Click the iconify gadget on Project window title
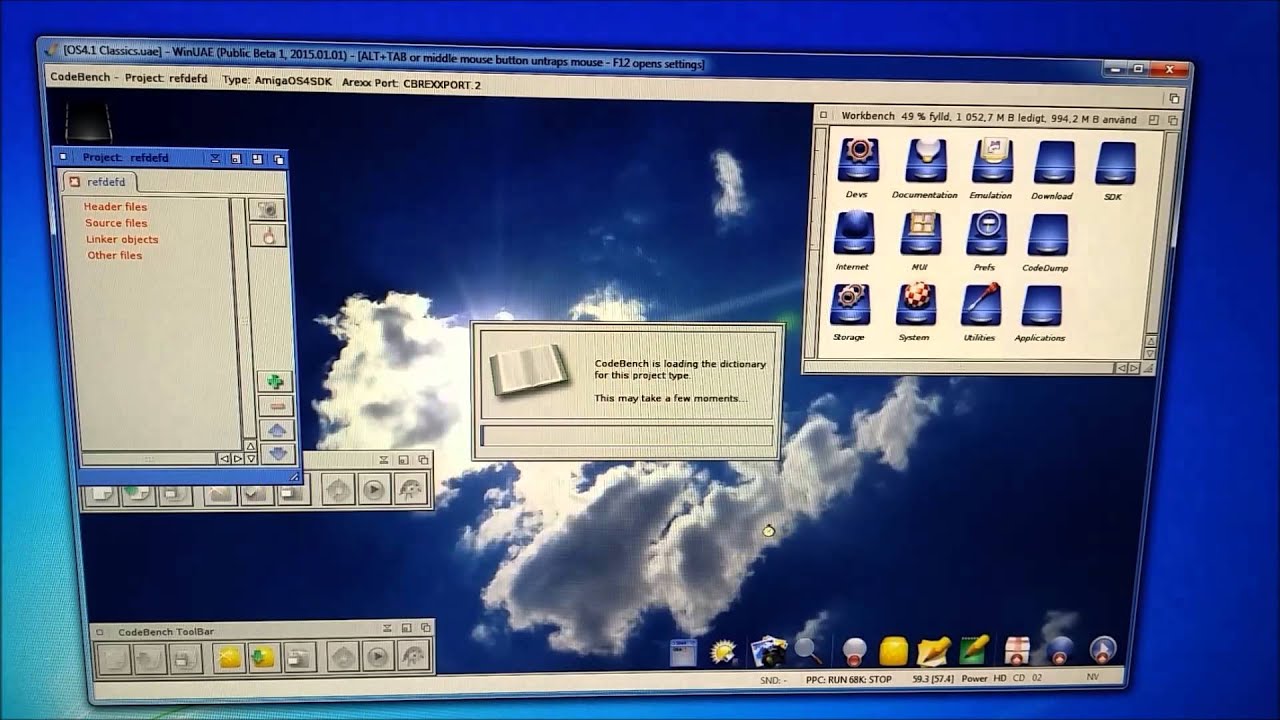1280x720 pixels. click(x=214, y=158)
